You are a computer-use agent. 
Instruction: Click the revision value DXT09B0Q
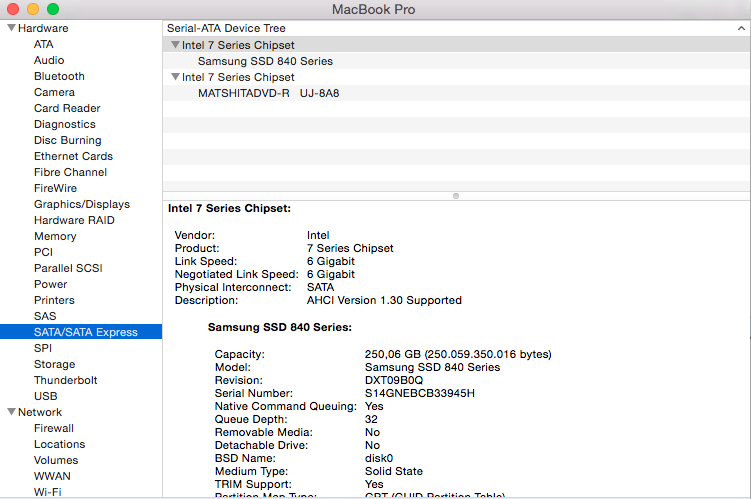pyautogui.click(x=394, y=380)
